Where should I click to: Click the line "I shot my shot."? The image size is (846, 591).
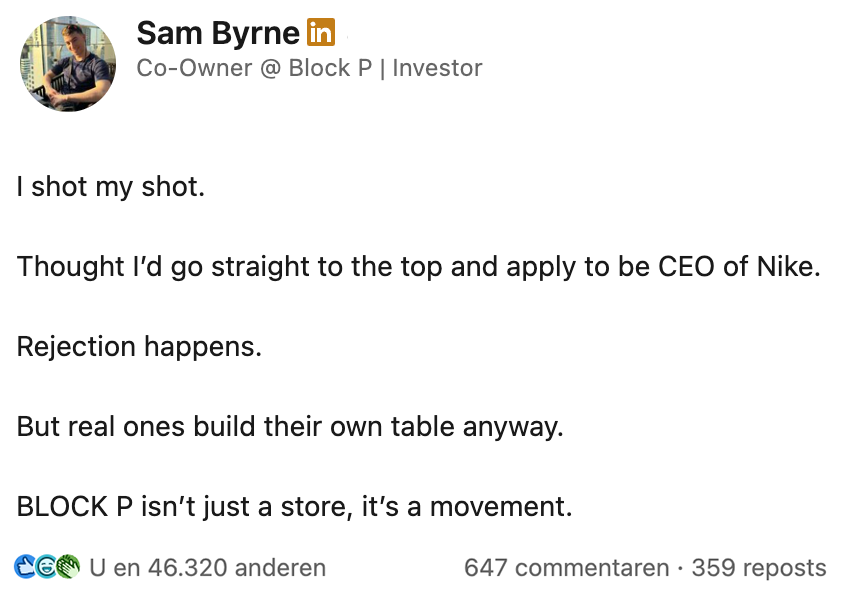coord(111,186)
